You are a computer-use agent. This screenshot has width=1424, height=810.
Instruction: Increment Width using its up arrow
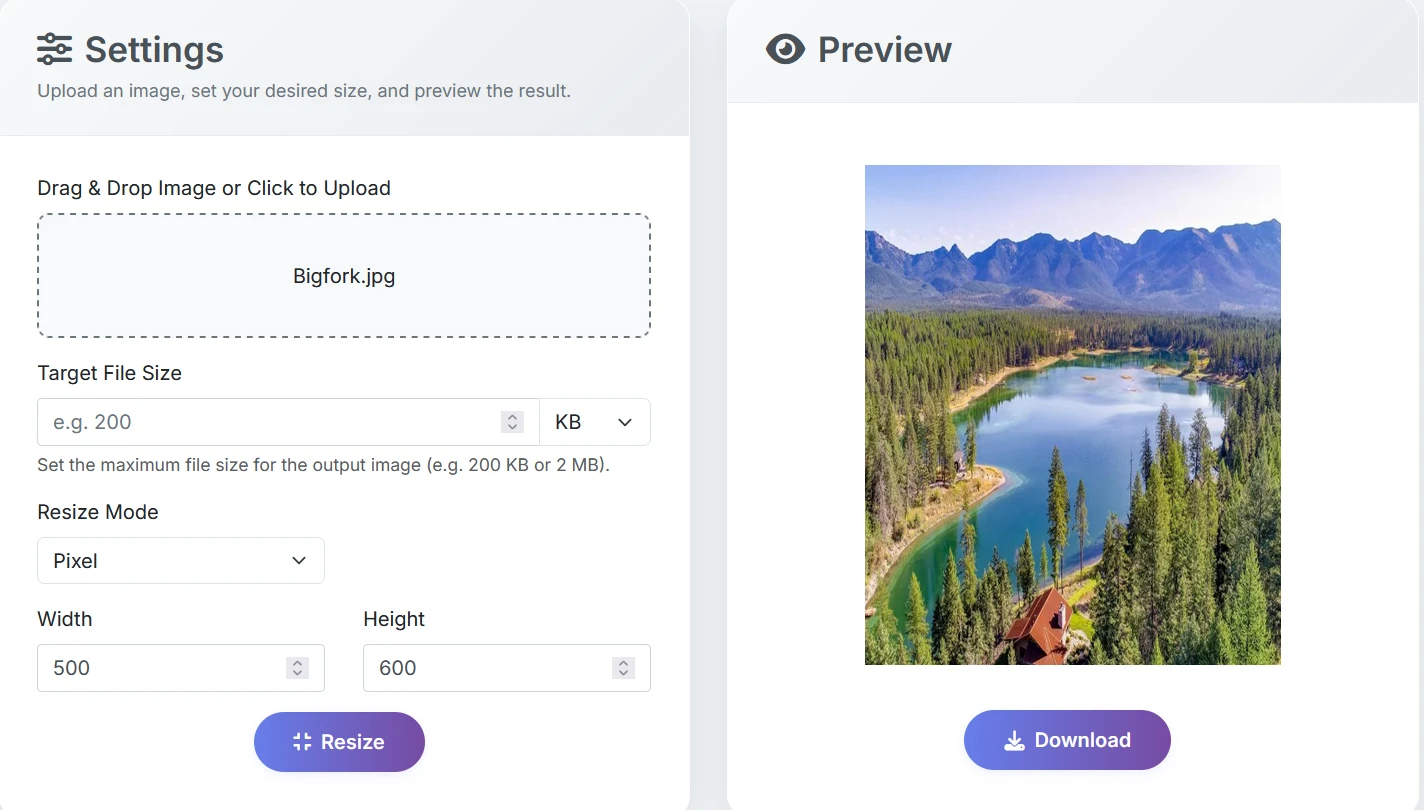pyautogui.click(x=297, y=663)
